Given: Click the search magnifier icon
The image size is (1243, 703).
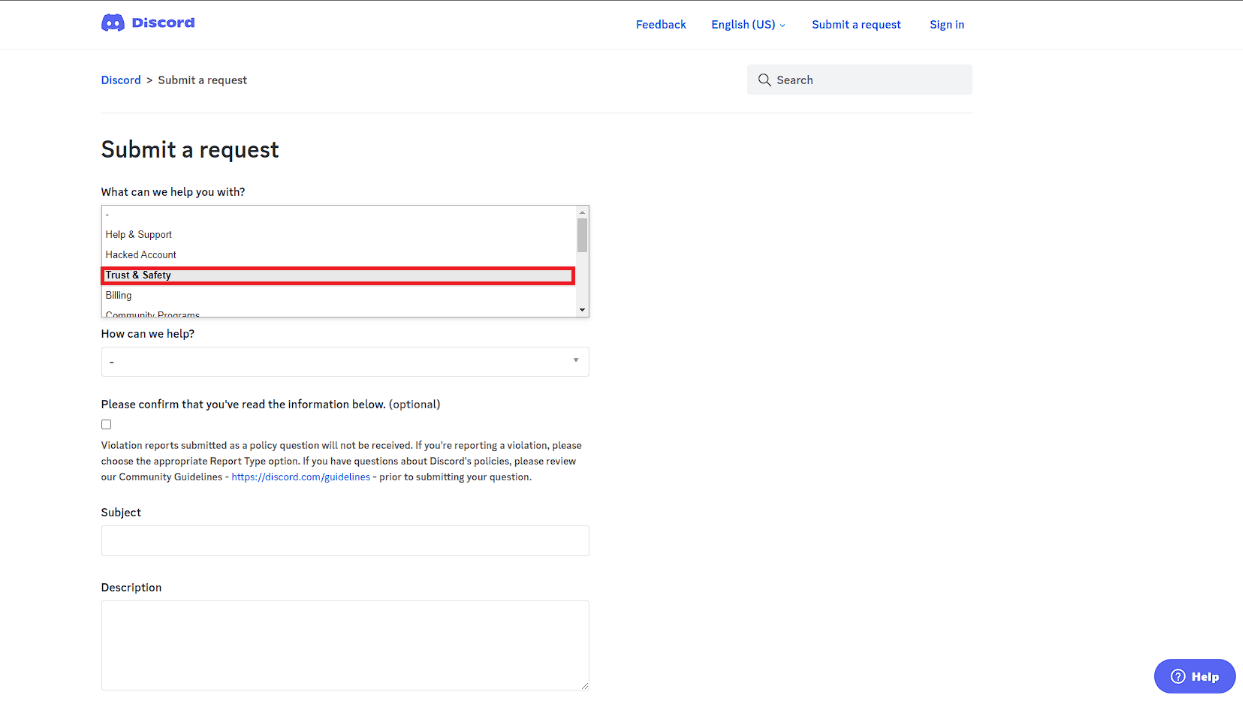Looking at the screenshot, I should click(x=764, y=80).
